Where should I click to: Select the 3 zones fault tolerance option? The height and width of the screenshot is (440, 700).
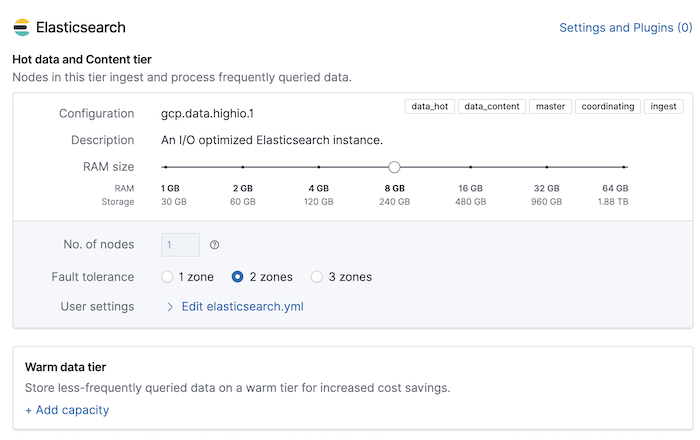coord(317,277)
